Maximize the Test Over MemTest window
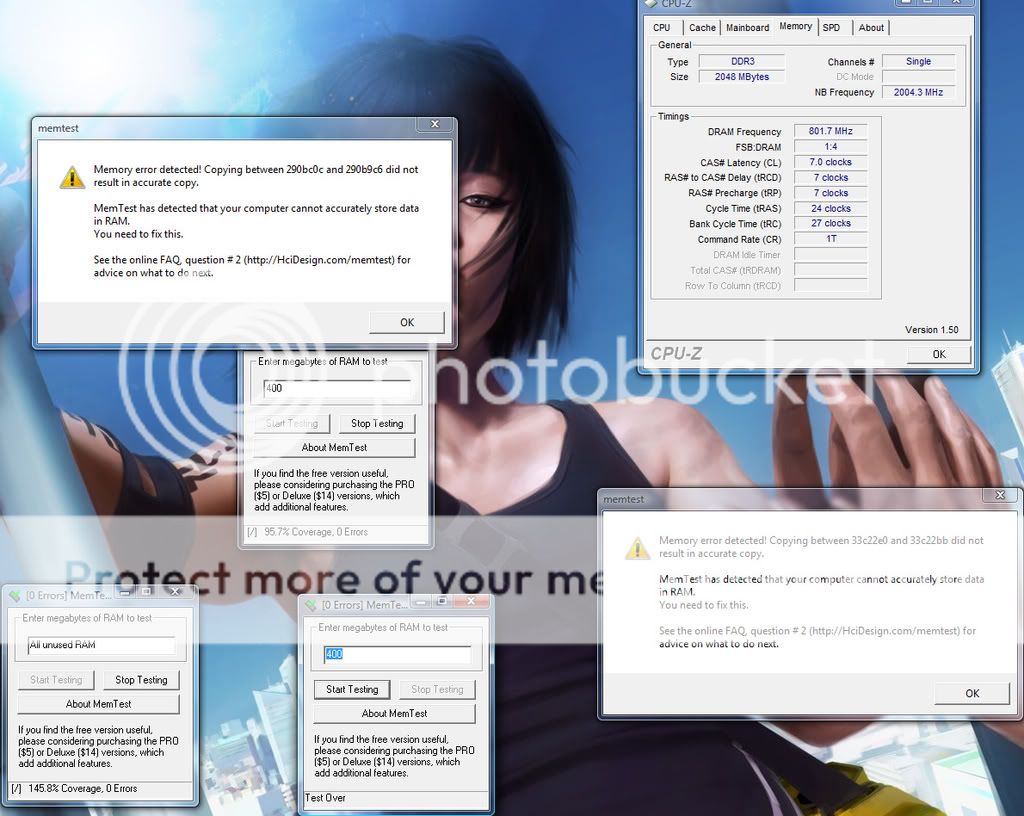 (442, 601)
